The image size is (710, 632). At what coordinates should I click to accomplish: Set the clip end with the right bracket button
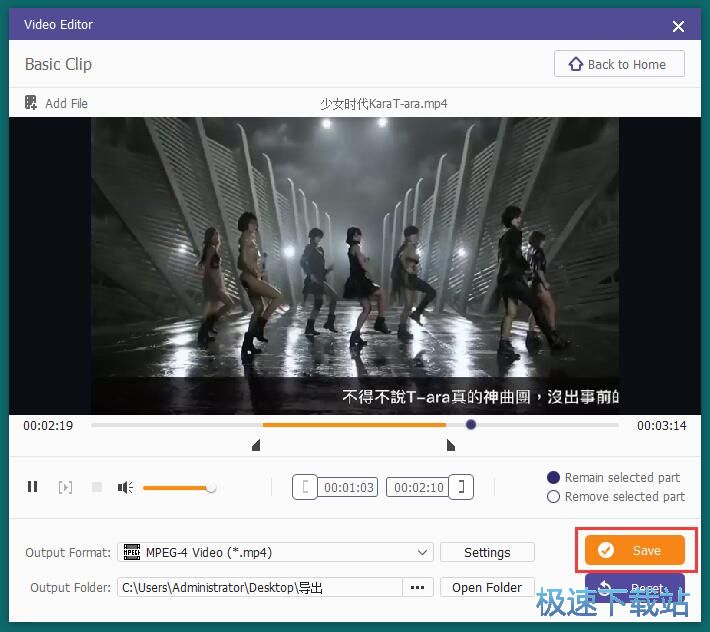[x=461, y=487]
